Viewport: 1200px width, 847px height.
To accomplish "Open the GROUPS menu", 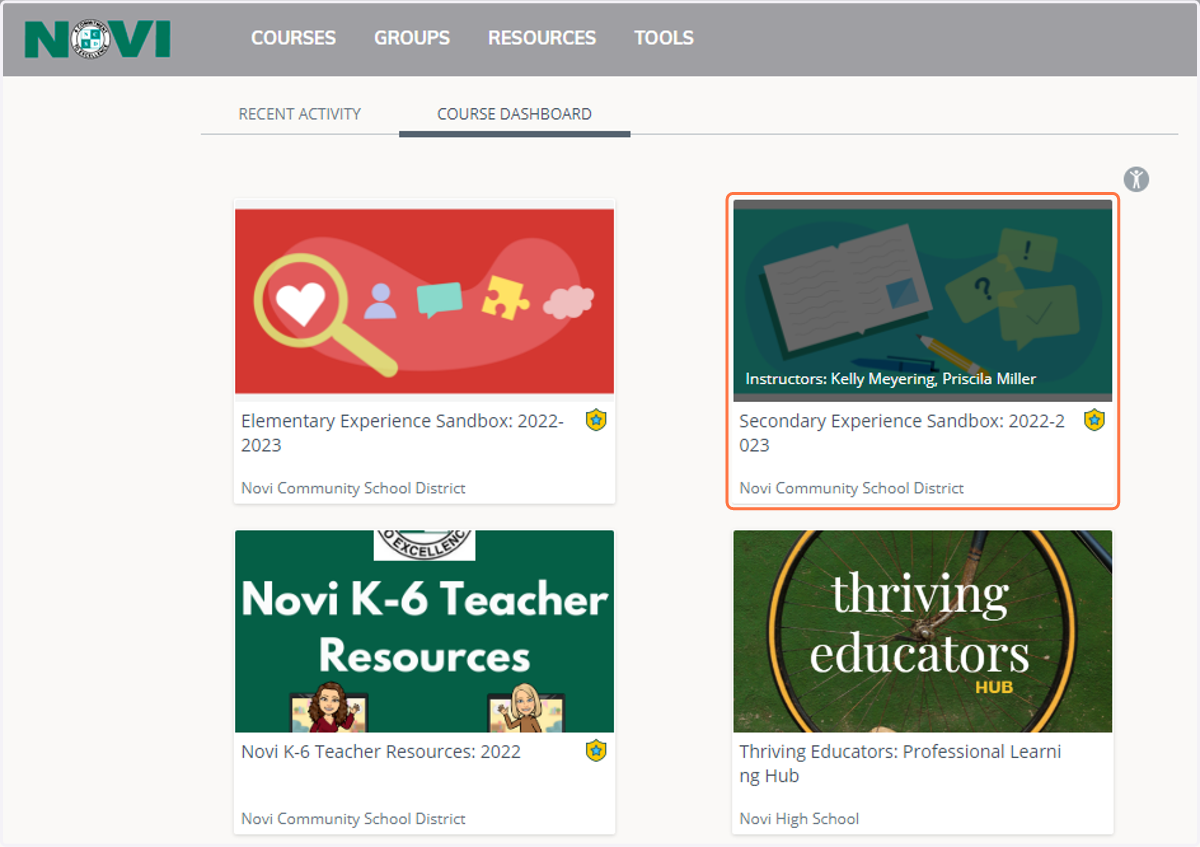I will coord(412,38).
